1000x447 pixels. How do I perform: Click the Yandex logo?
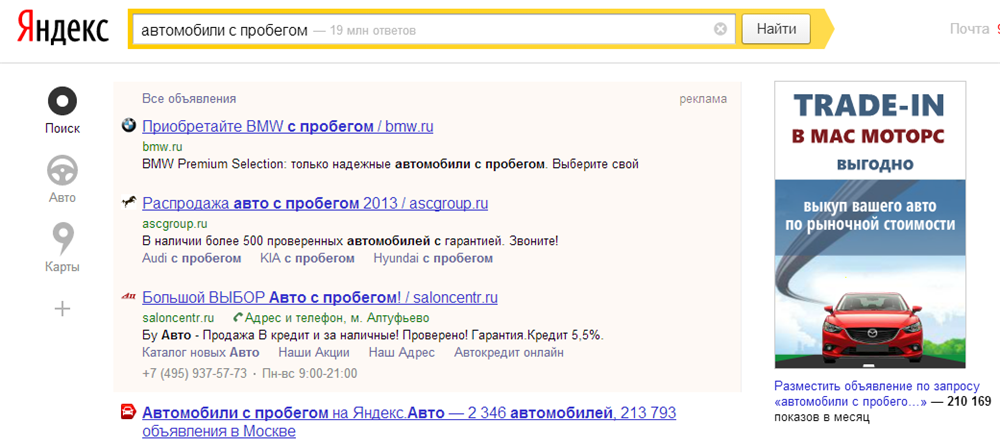point(62,30)
